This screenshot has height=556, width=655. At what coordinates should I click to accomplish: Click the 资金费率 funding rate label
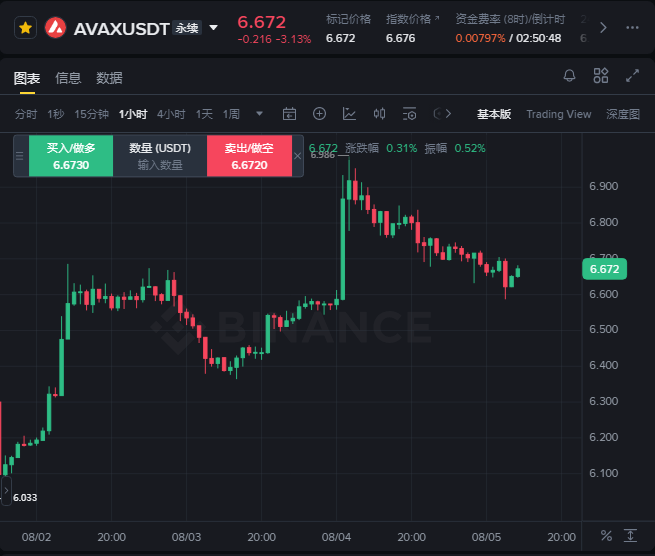(x=510, y=19)
